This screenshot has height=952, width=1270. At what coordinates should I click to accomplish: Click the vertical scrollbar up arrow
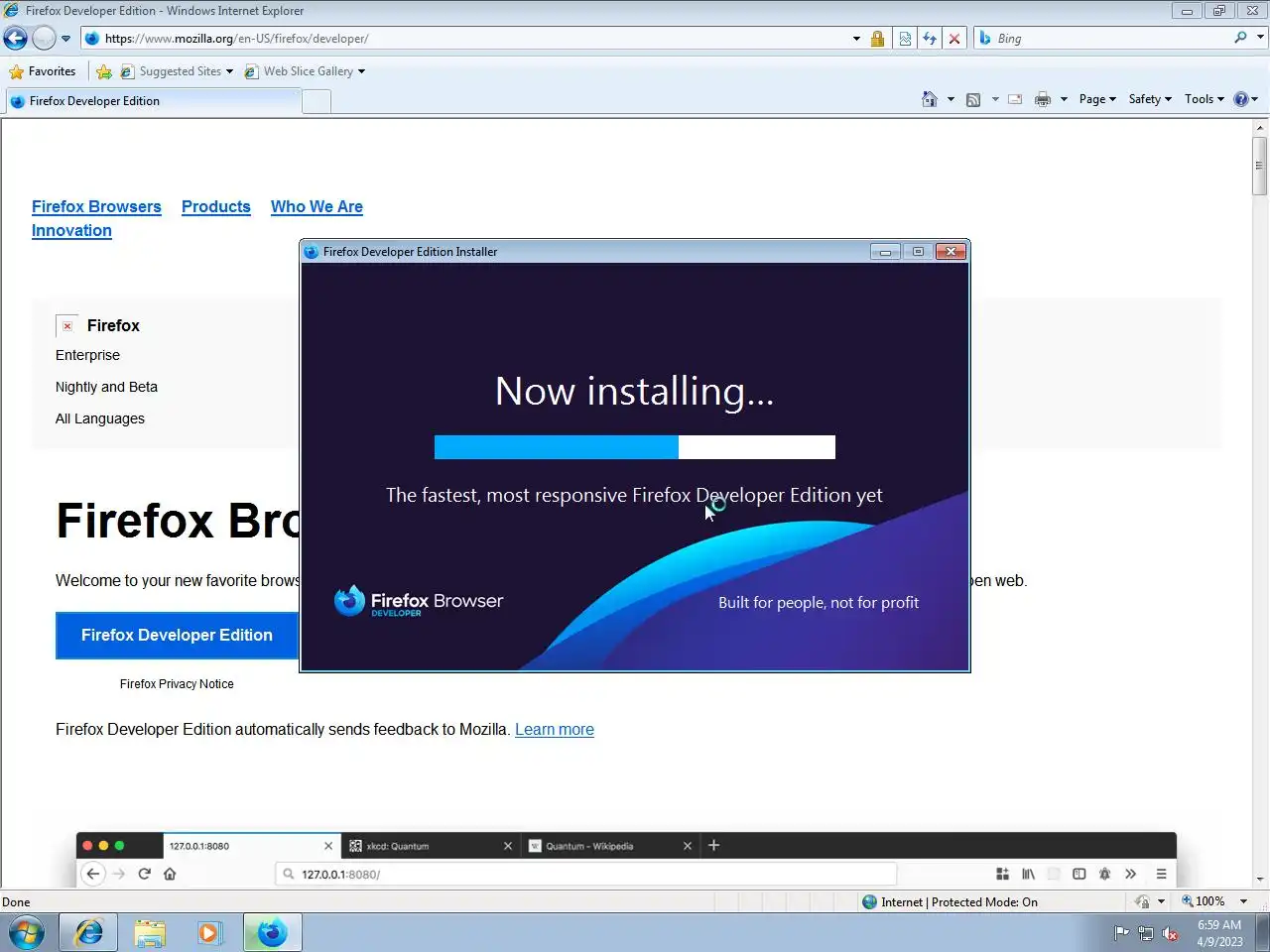(1260, 128)
